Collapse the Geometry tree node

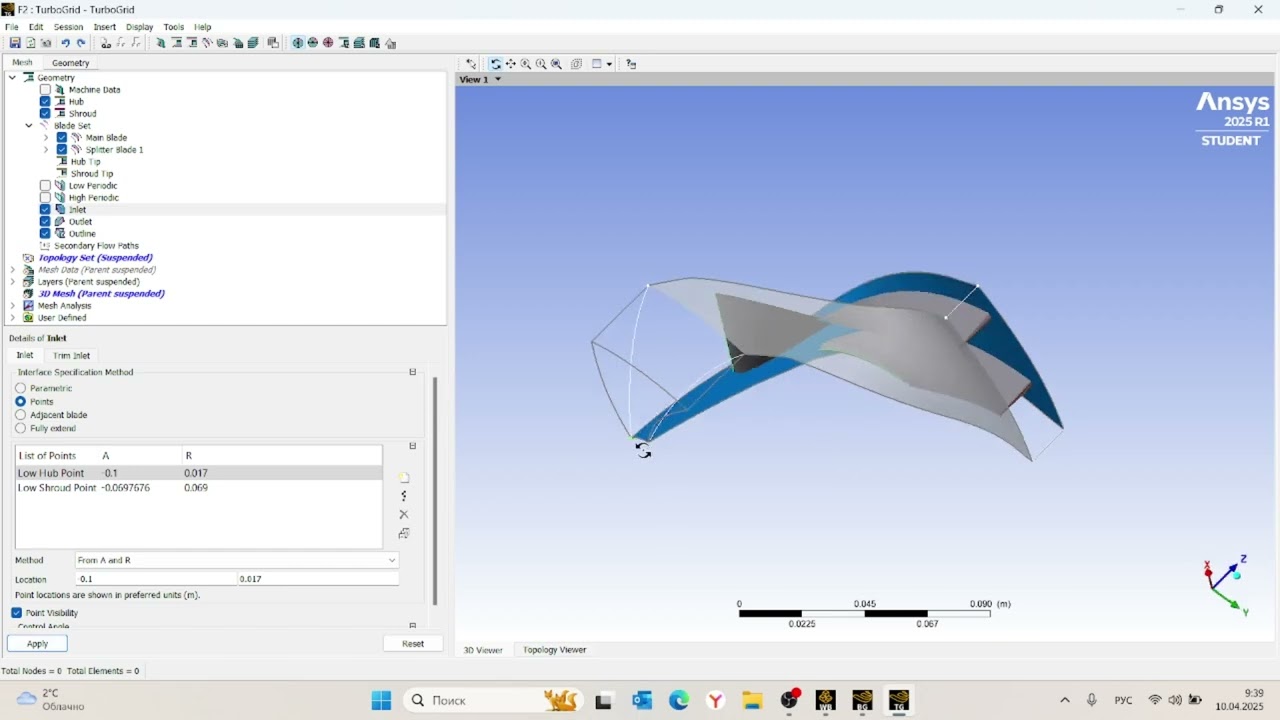[x=12, y=78]
